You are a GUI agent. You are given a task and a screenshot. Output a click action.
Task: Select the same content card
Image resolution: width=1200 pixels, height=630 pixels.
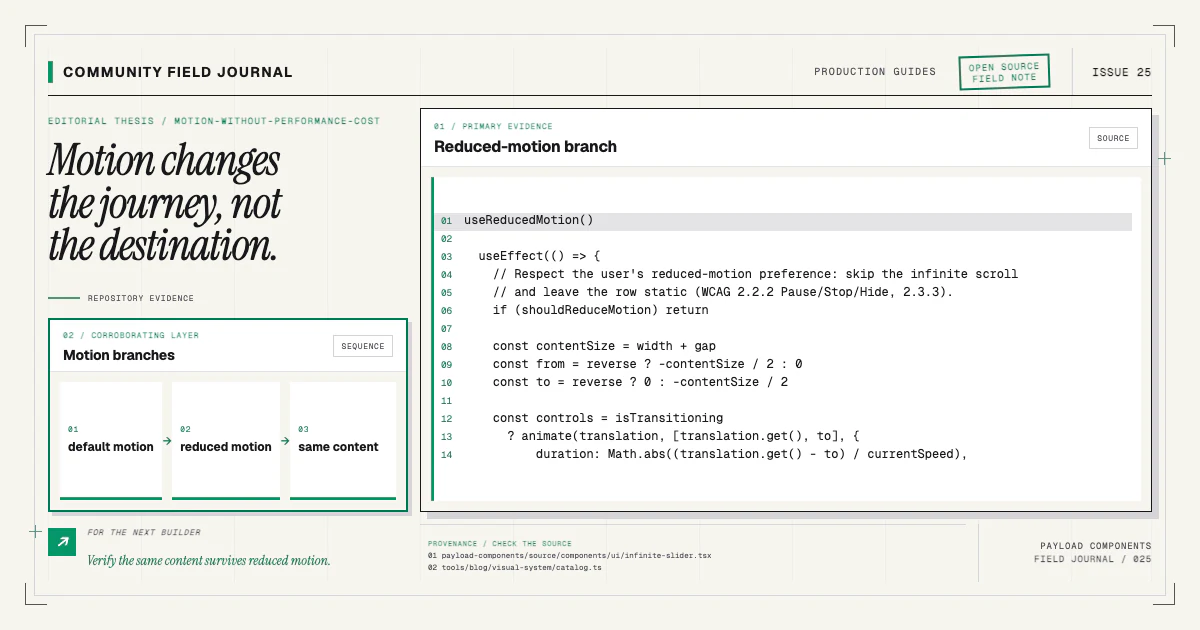click(x=343, y=440)
